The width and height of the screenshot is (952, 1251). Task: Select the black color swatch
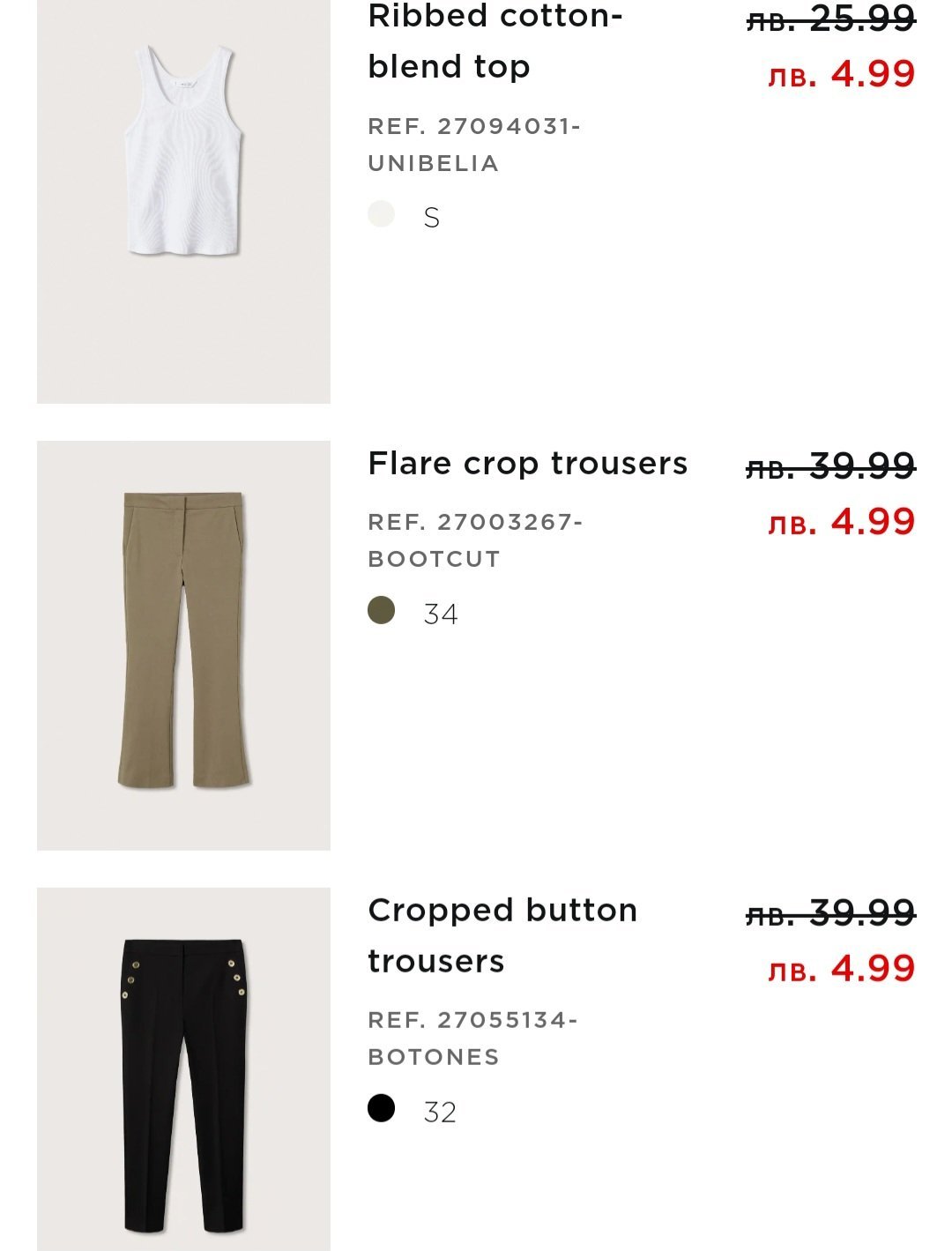point(381,1108)
